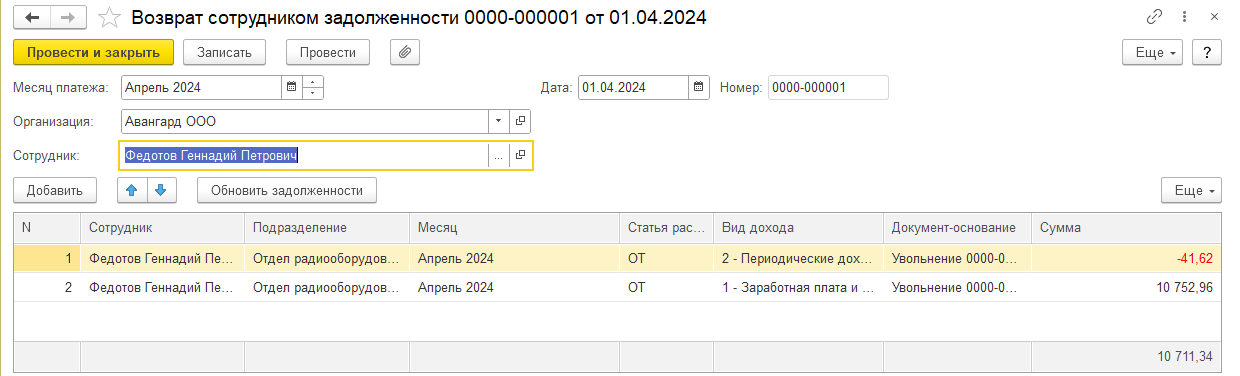The height and width of the screenshot is (376, 1240).
Task: Sort by Сумма column header
Action: coord(1126,228)
